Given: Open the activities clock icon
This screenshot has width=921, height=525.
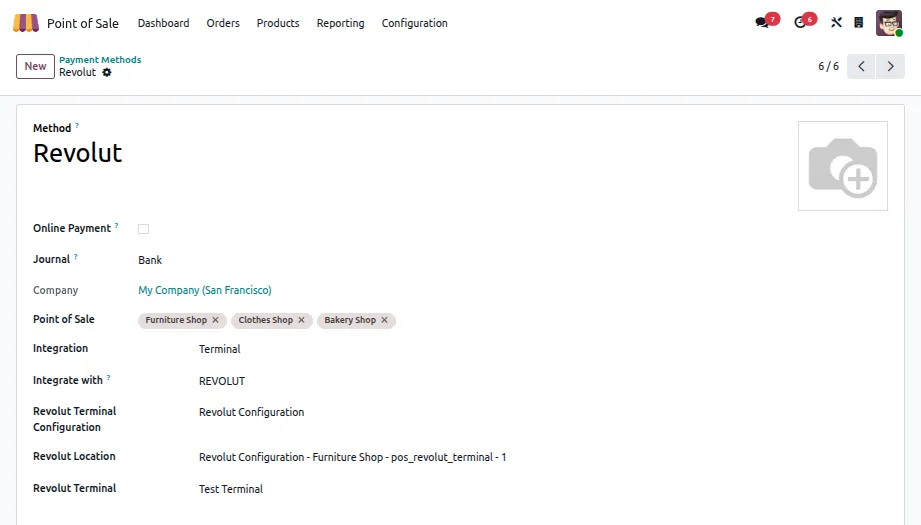Looking at the screenshot, I should pos(800,23).
